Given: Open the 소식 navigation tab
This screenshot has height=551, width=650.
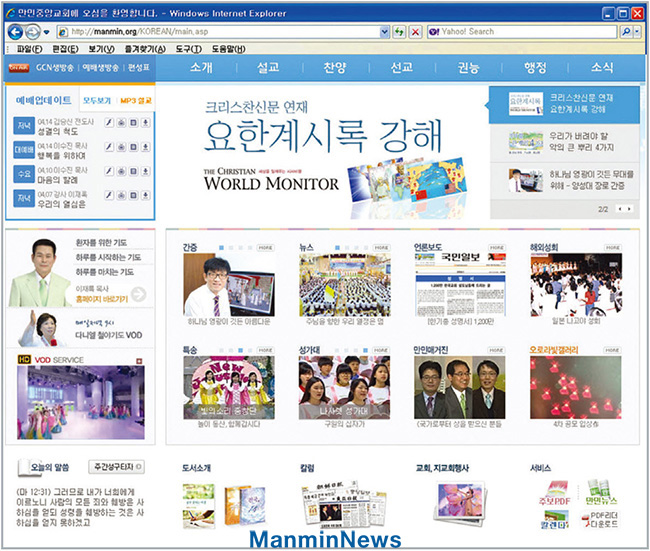Looking at the screenshot, I should point(602,67).
